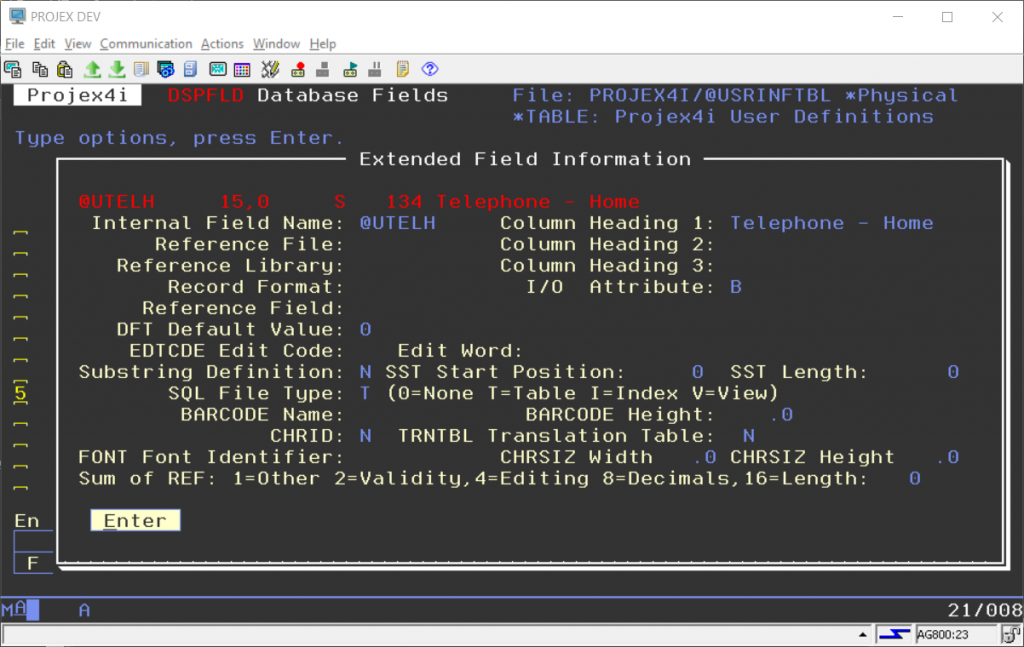This screenshot has height=647, width=1024.
Task: Click the I/O Attribute value B
Action: point(735,287)
